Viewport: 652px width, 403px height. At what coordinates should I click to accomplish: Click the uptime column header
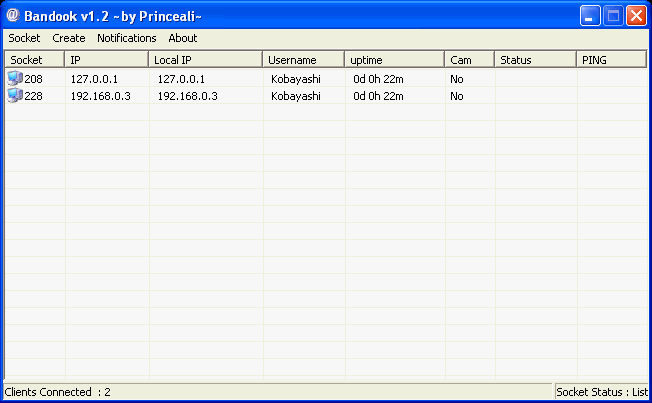click(x=394, y=60)
